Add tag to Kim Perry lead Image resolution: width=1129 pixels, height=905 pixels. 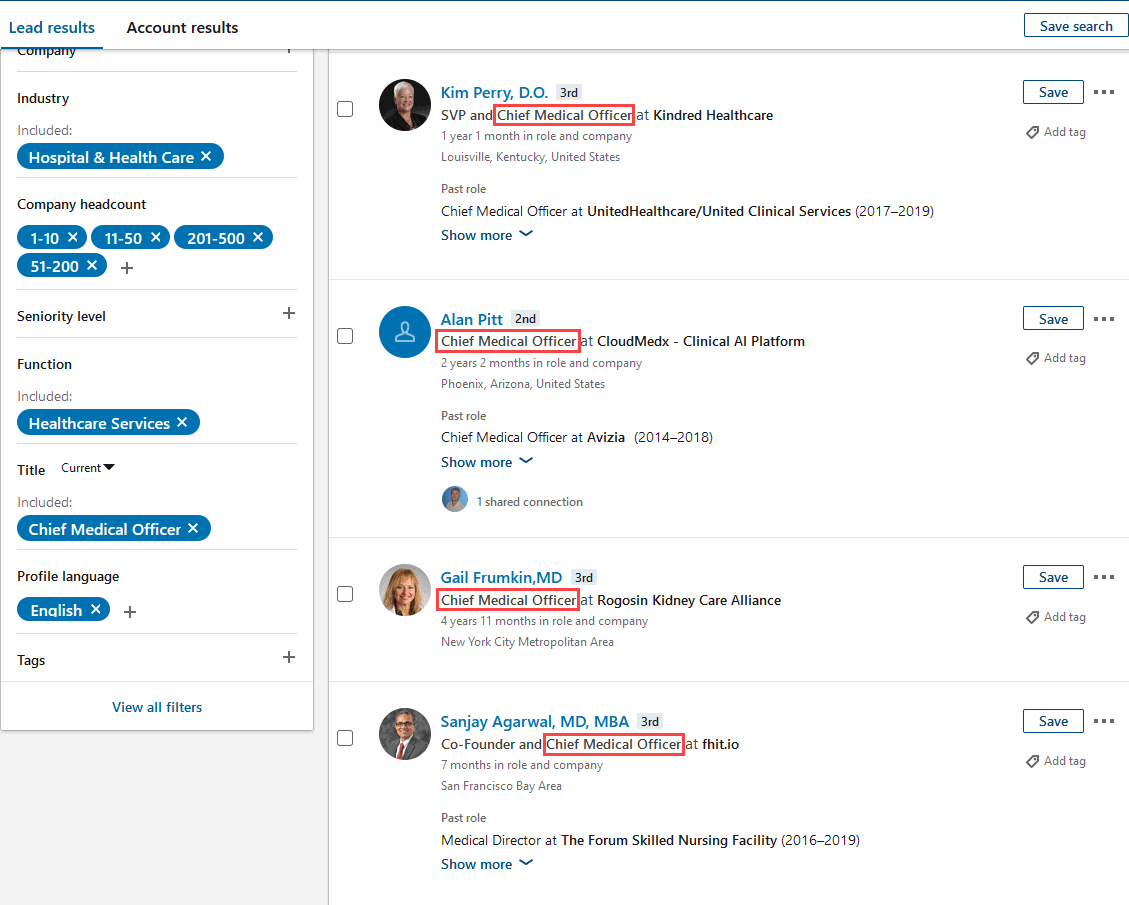(1056, 132)
